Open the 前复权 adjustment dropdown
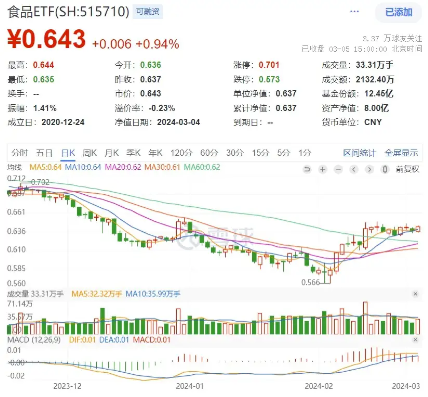 pos(407,170)
